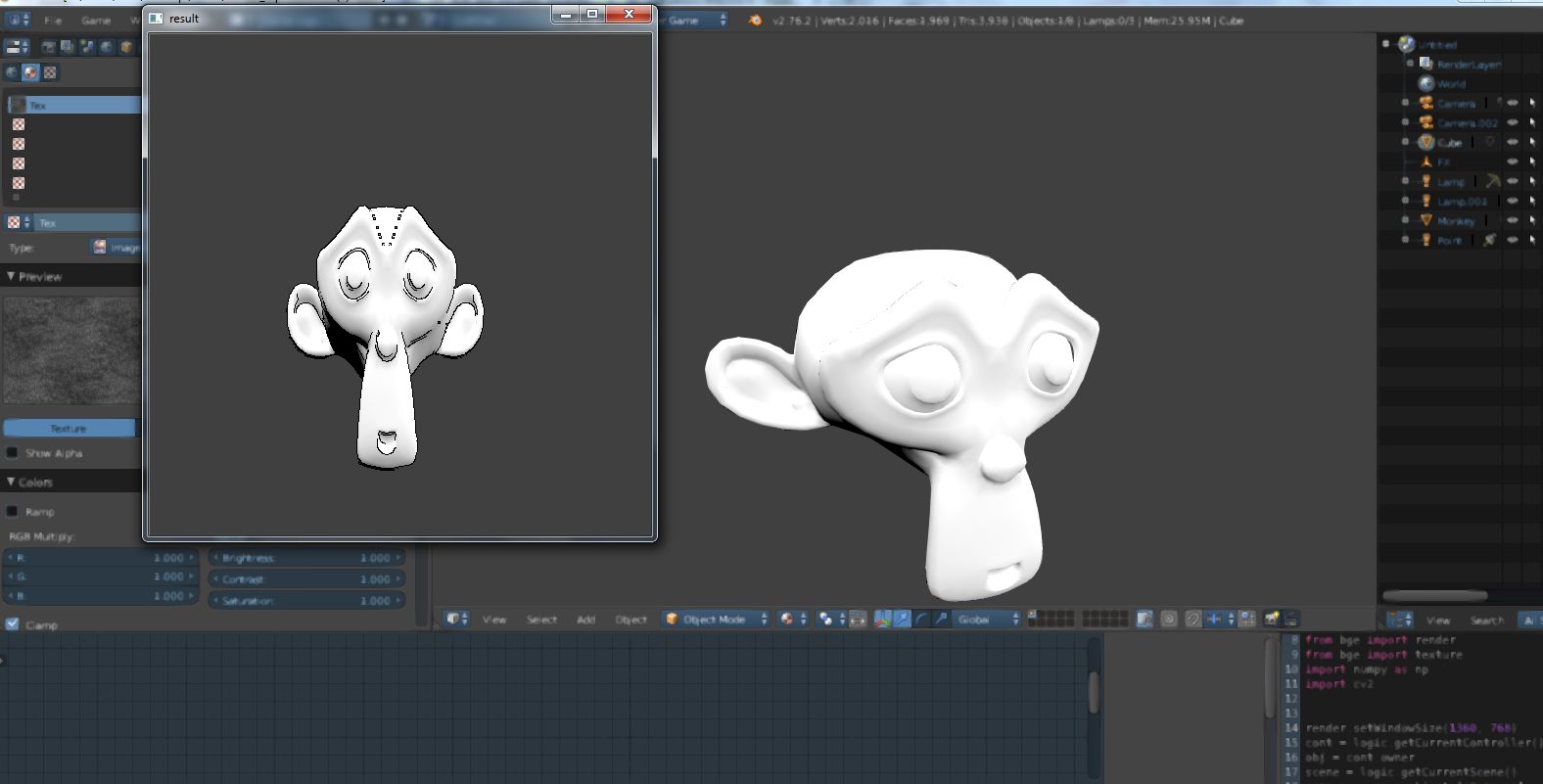Viewport: 1543px width, 784px height.
Task: Toggle proportional editing icon
Action: [1169, 619]
